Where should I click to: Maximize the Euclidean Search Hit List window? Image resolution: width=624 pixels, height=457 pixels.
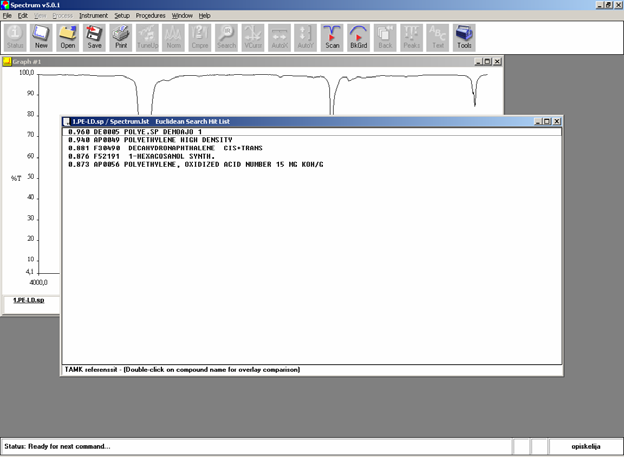pyautogui.click(x=547, y=121)
